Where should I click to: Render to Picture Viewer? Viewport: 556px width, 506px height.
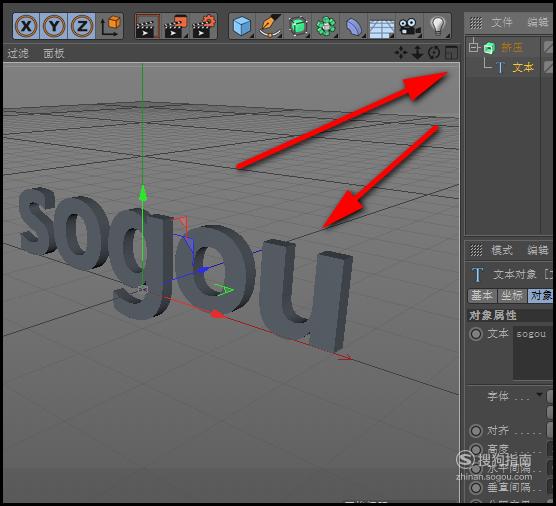pyautogui.click(x=176, y=26)
